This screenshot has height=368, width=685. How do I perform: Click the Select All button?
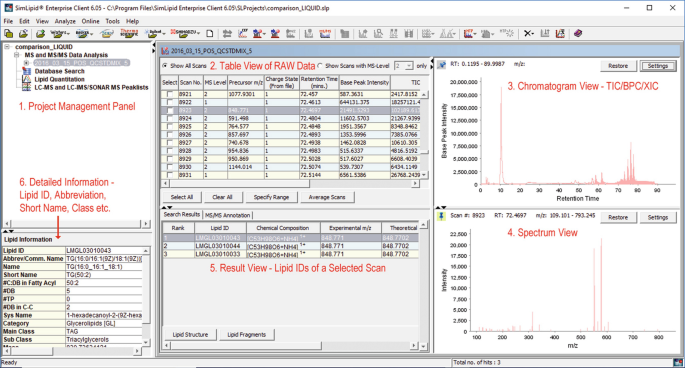tap(182, 197)
